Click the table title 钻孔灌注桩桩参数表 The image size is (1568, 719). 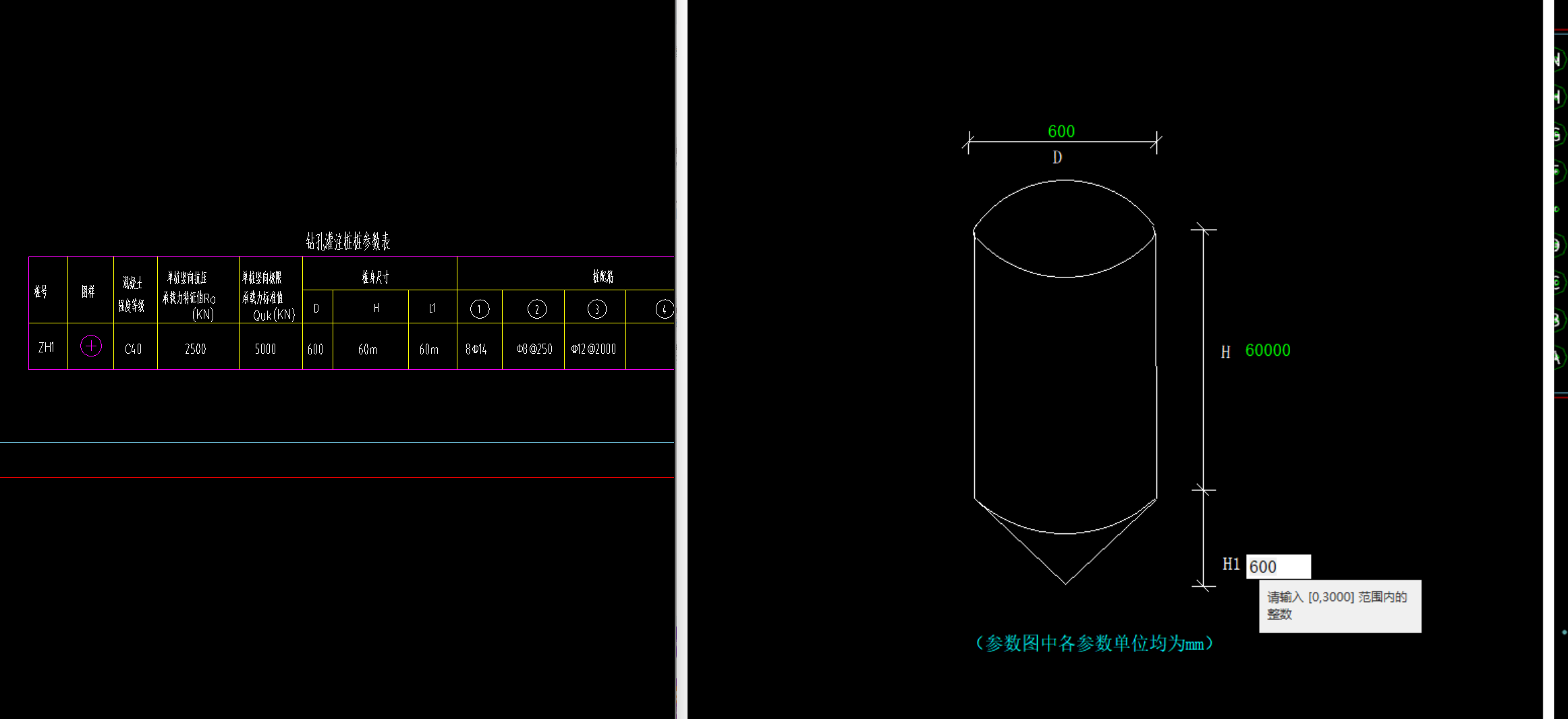(x=348, y=241)
